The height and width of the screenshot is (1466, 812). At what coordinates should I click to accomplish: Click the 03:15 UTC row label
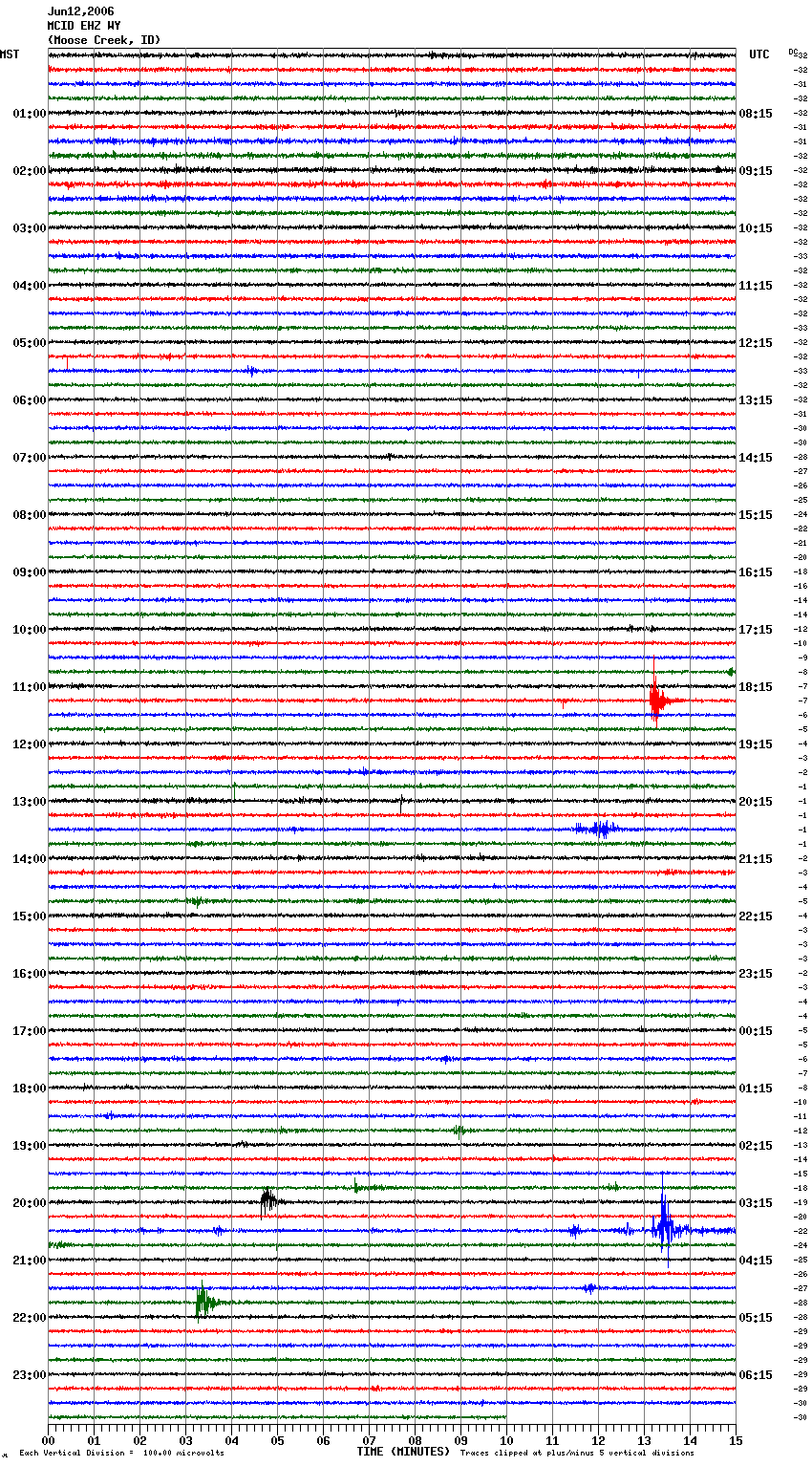[x=756, y=1203]
